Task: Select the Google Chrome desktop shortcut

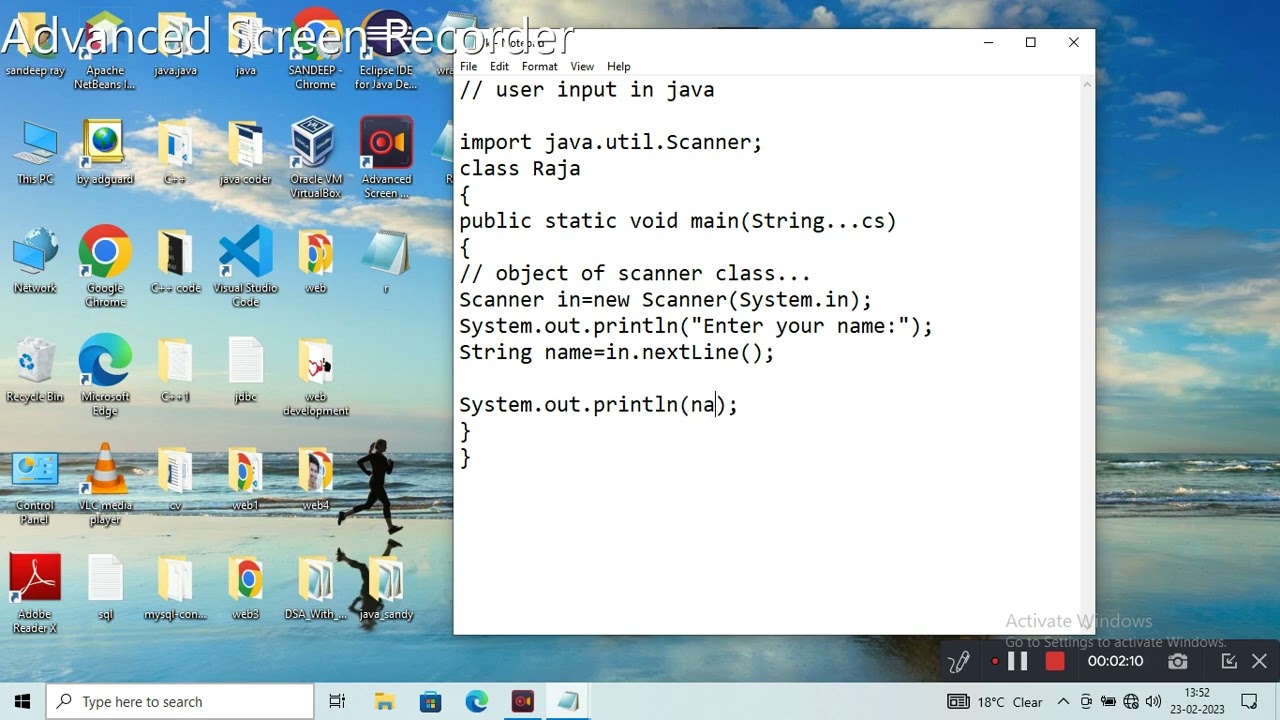Action: 105,267
